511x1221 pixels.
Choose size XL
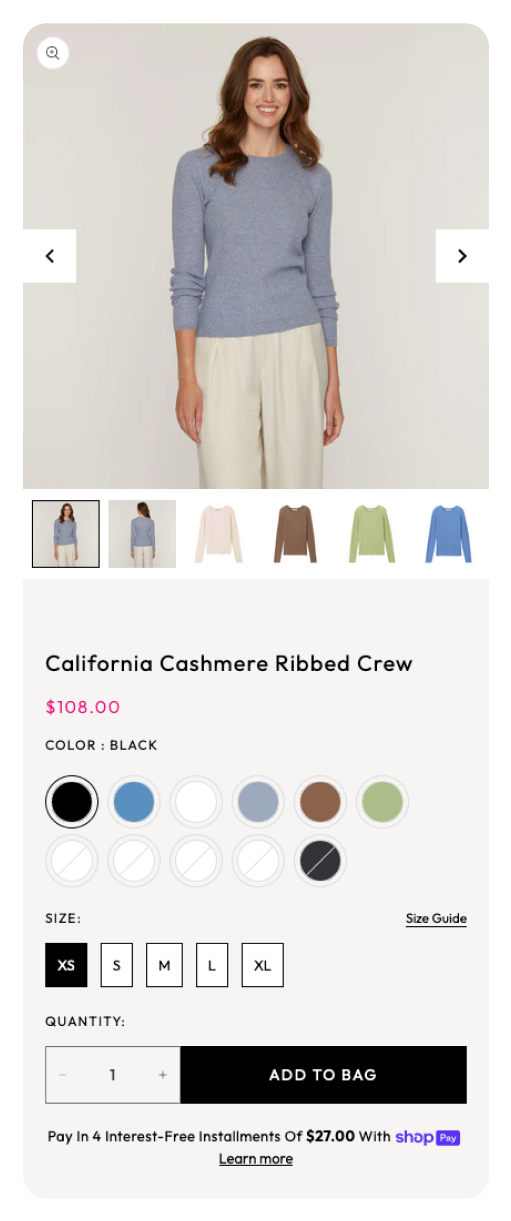click(x=263, y=965)
